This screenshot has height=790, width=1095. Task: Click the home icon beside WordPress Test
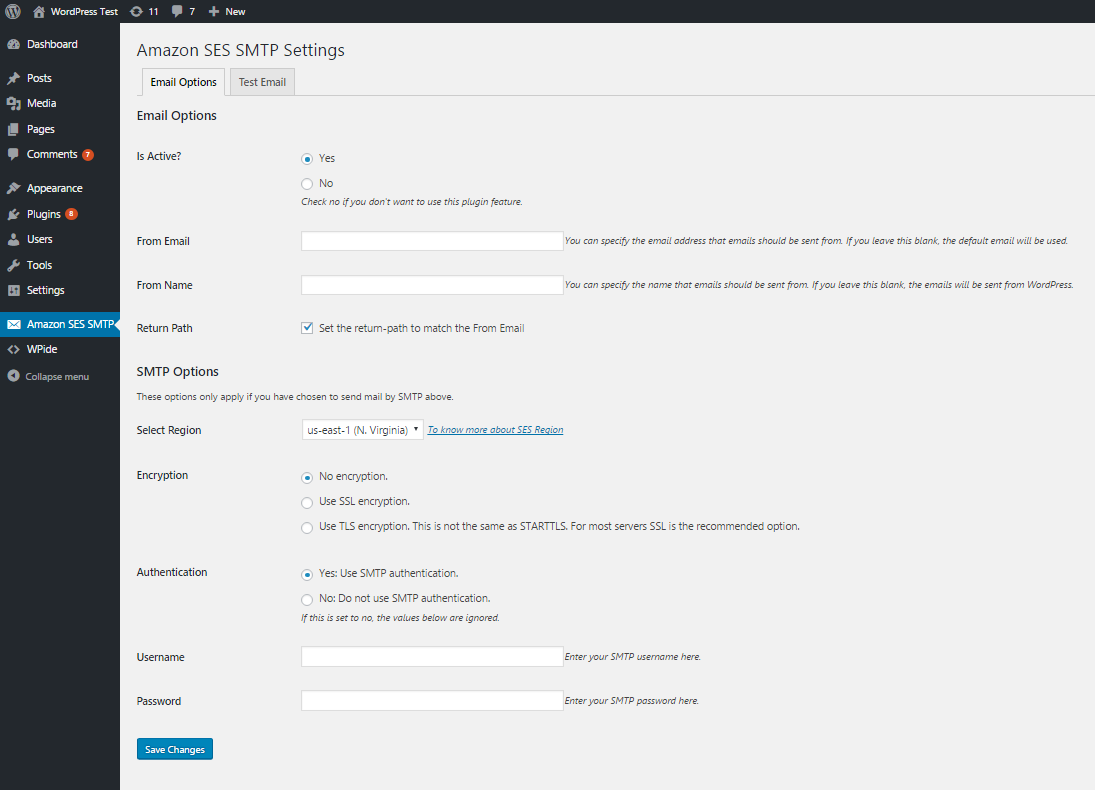(39, 11)
